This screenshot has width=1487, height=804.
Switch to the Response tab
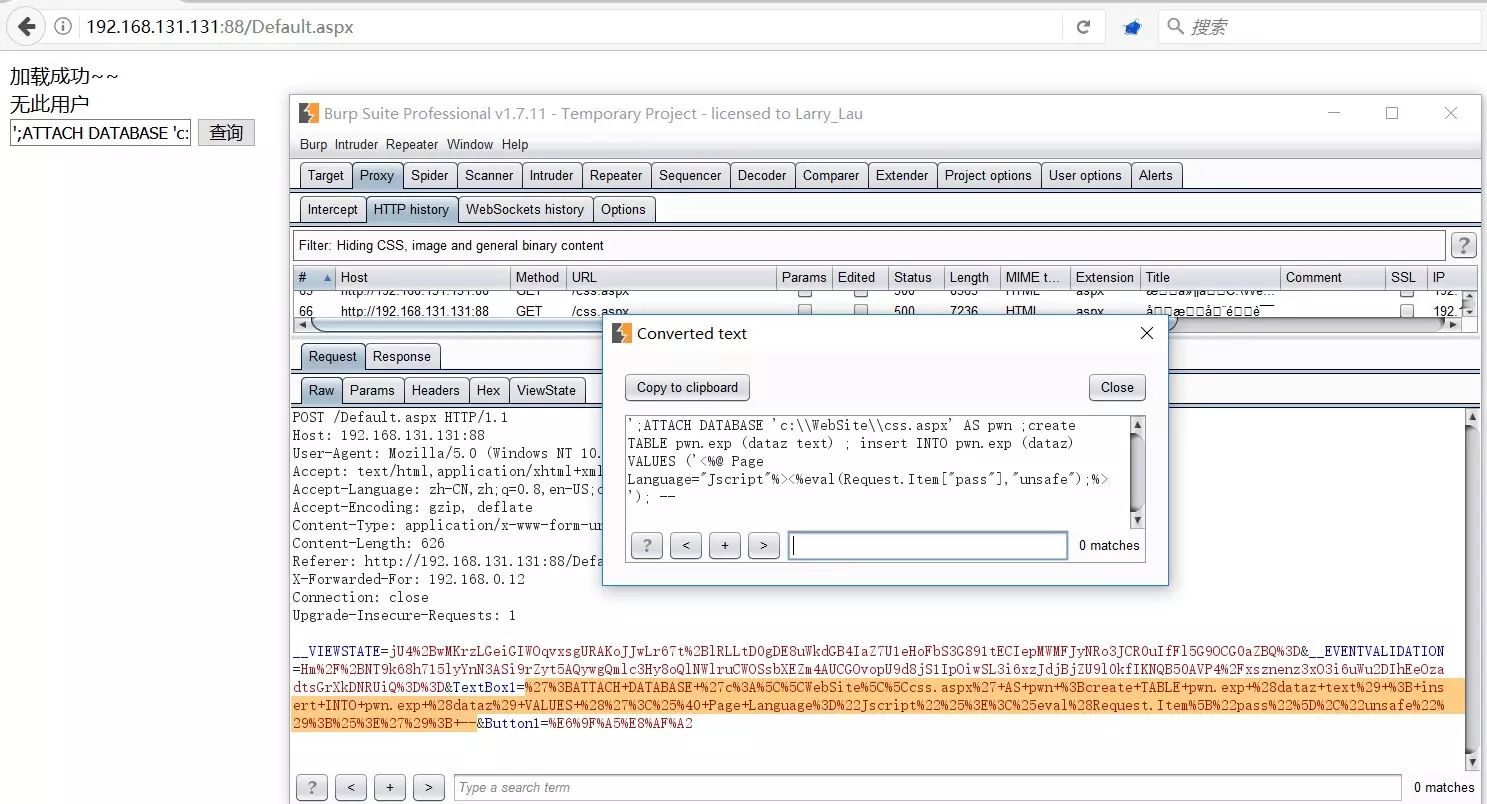coord(402,356)
